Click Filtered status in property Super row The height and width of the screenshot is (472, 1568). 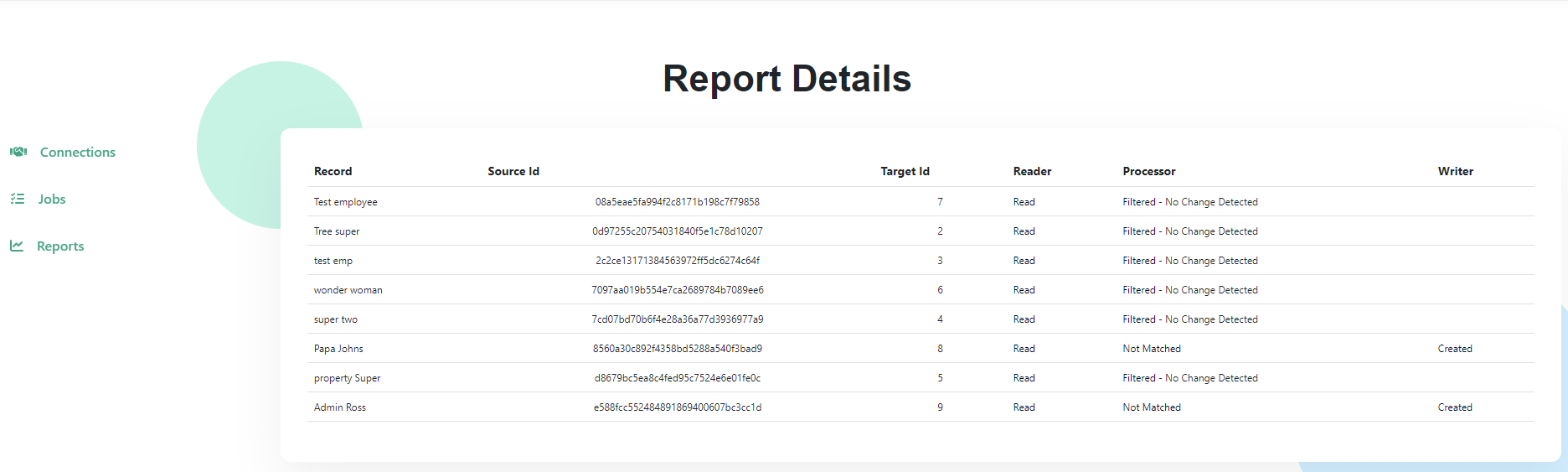pyautogui.click(x=1190, y=378)
